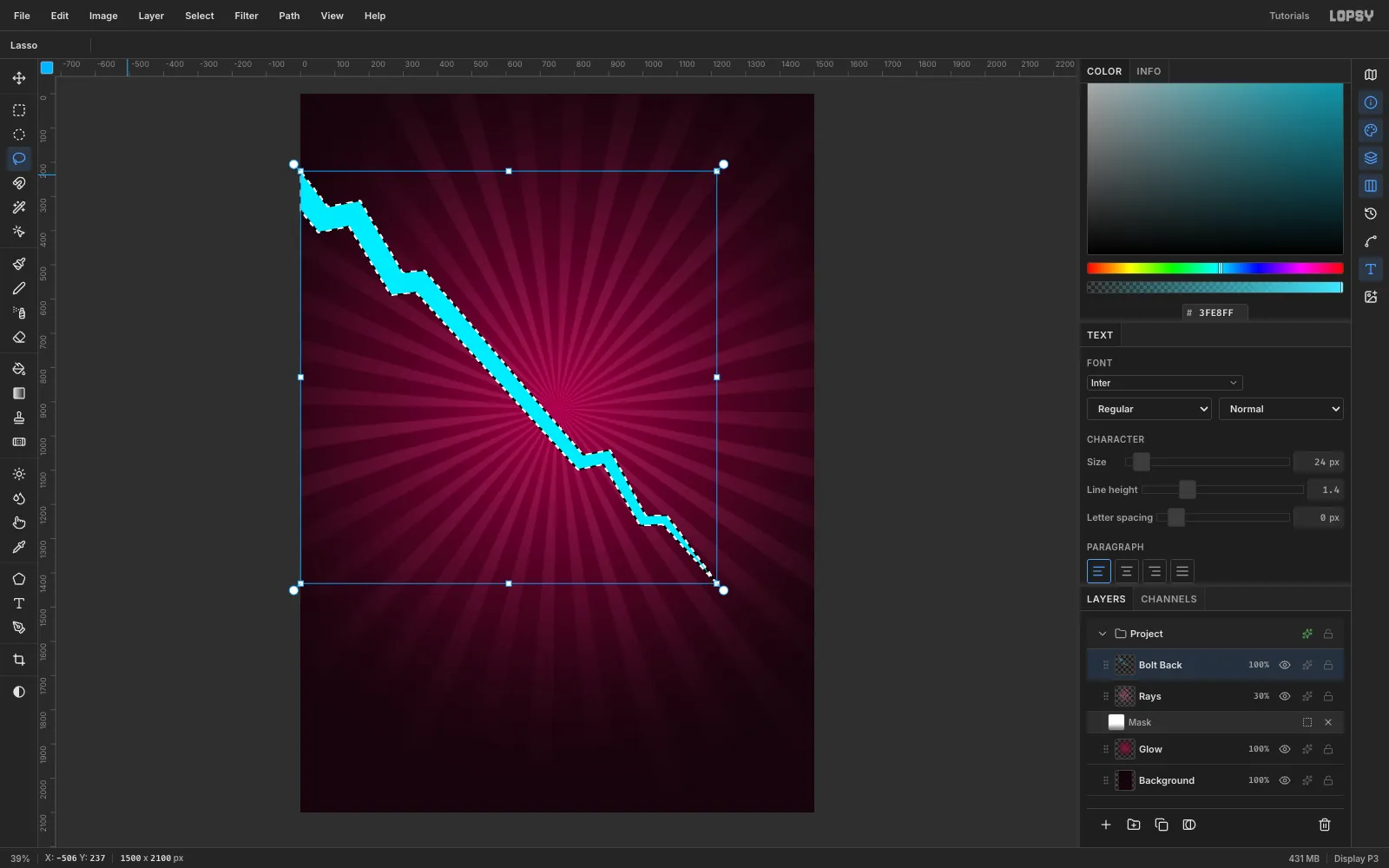Select the Move tool
Screen dimensions: 1389x868
pyautogui.click(x=19, y=78)
